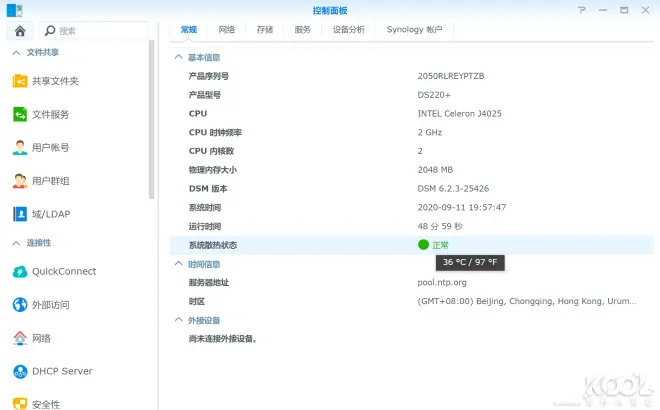The width and height of the screenshot is (660, 410).
Task: Click the memory size value 2048 MB
Action: pyautogui.click(x=435, y=170)
